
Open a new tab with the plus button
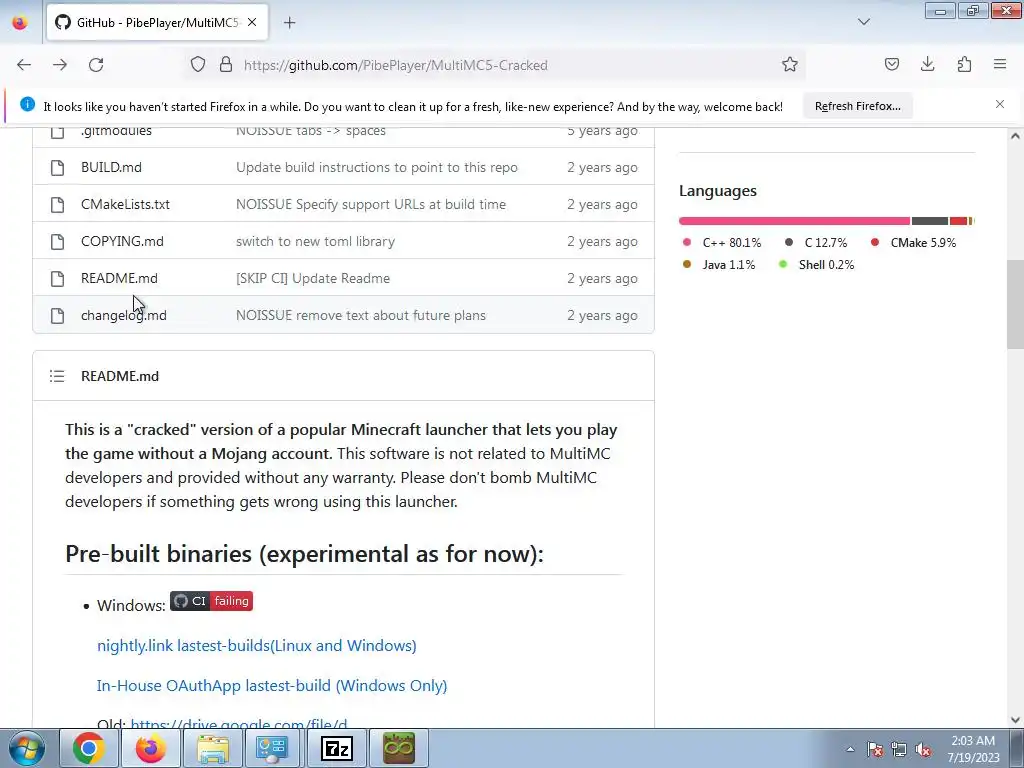click(x=289, y=23)
